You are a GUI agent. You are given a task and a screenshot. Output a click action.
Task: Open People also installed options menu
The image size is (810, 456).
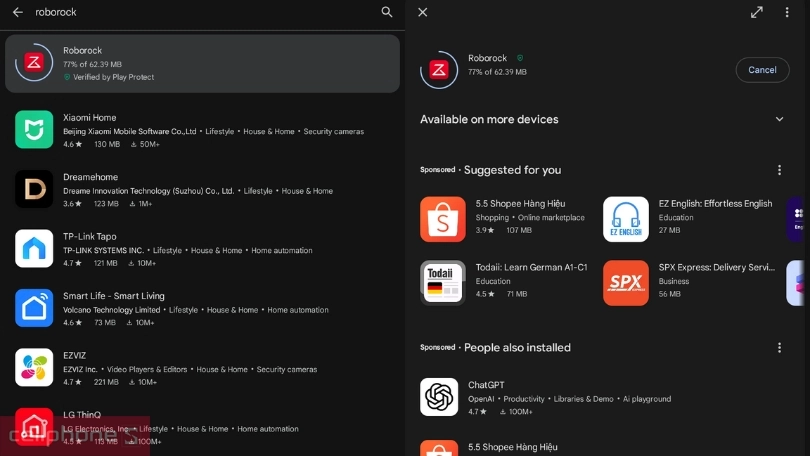click(x=780, y=348)
